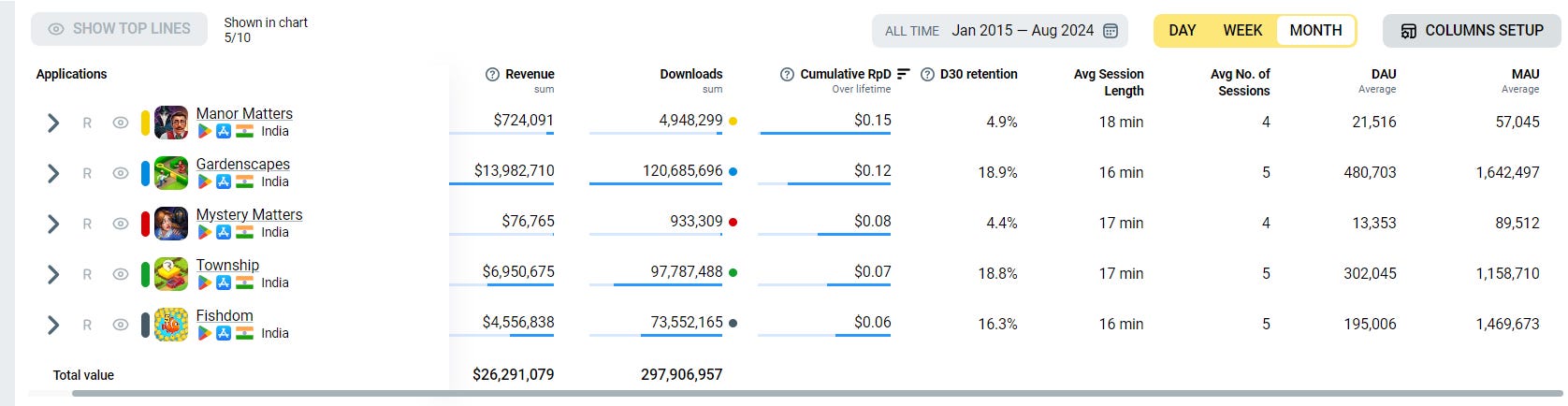Click App Store icon under Mystery Matters
1568x406 pixels.
click(224, 233)
